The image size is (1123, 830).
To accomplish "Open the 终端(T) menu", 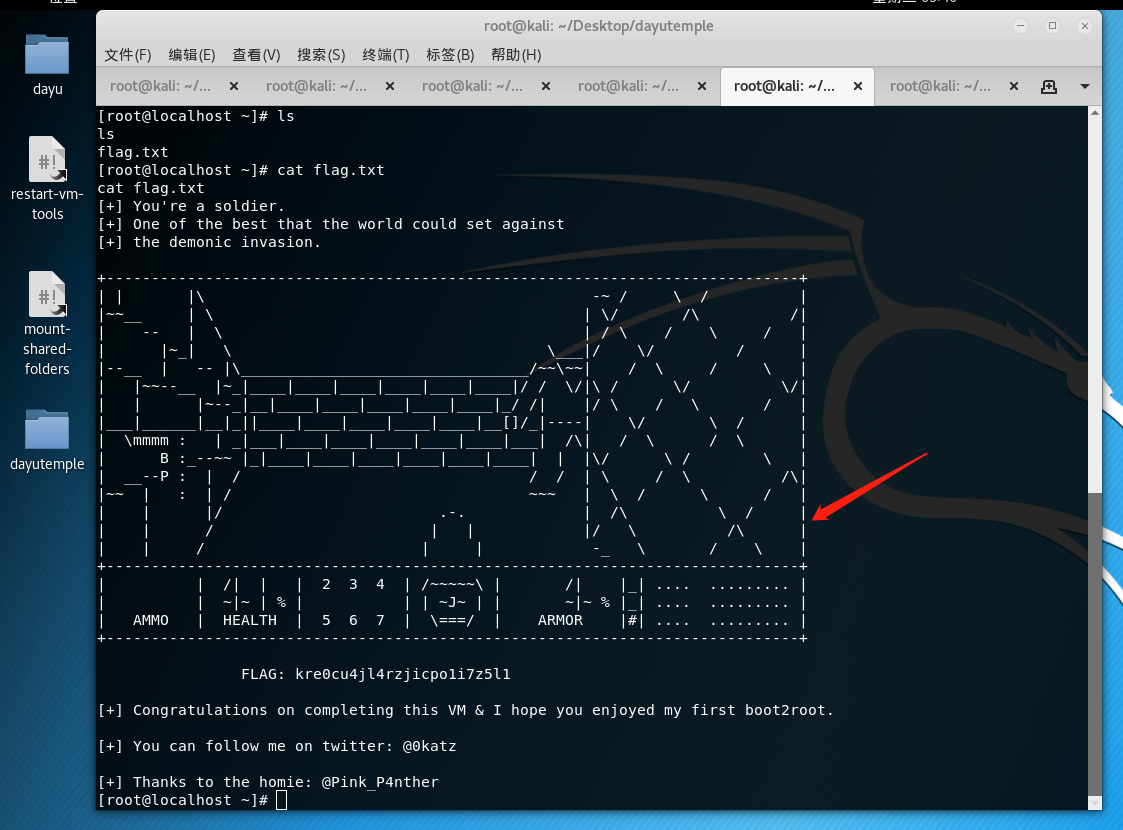I will [386, 55].
